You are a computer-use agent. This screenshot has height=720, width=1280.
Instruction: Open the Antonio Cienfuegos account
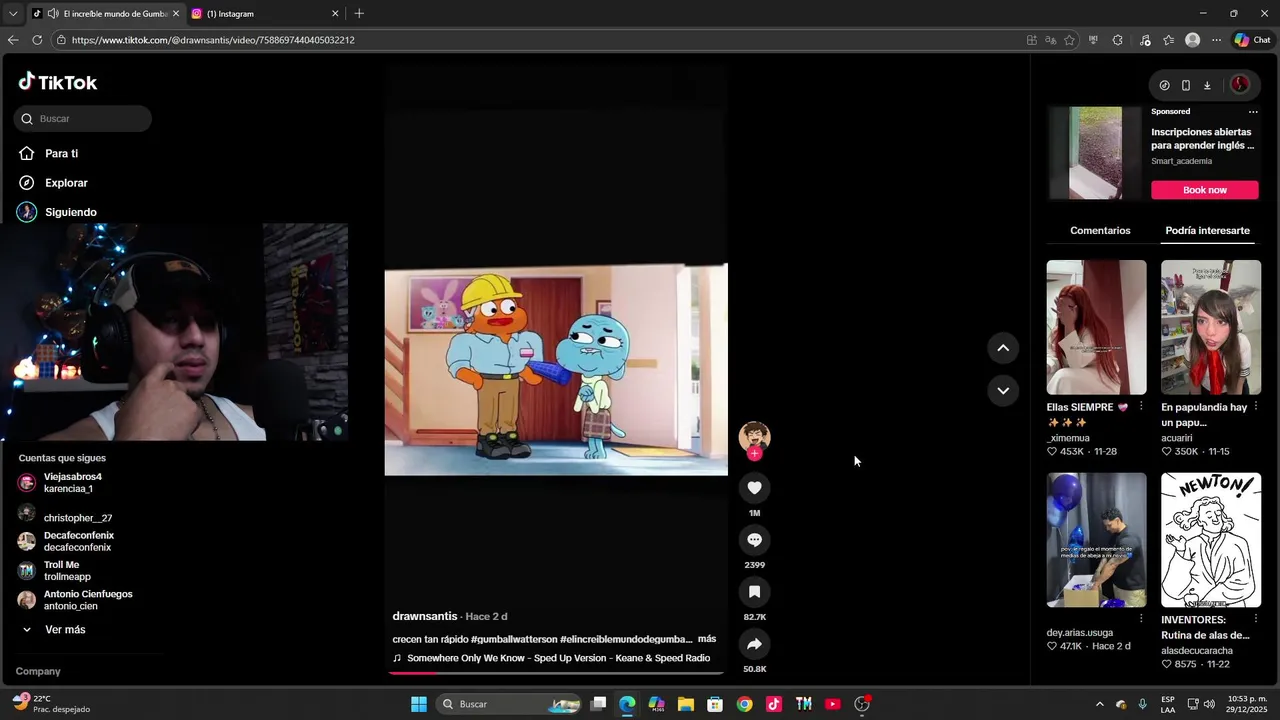pos(75,600)
